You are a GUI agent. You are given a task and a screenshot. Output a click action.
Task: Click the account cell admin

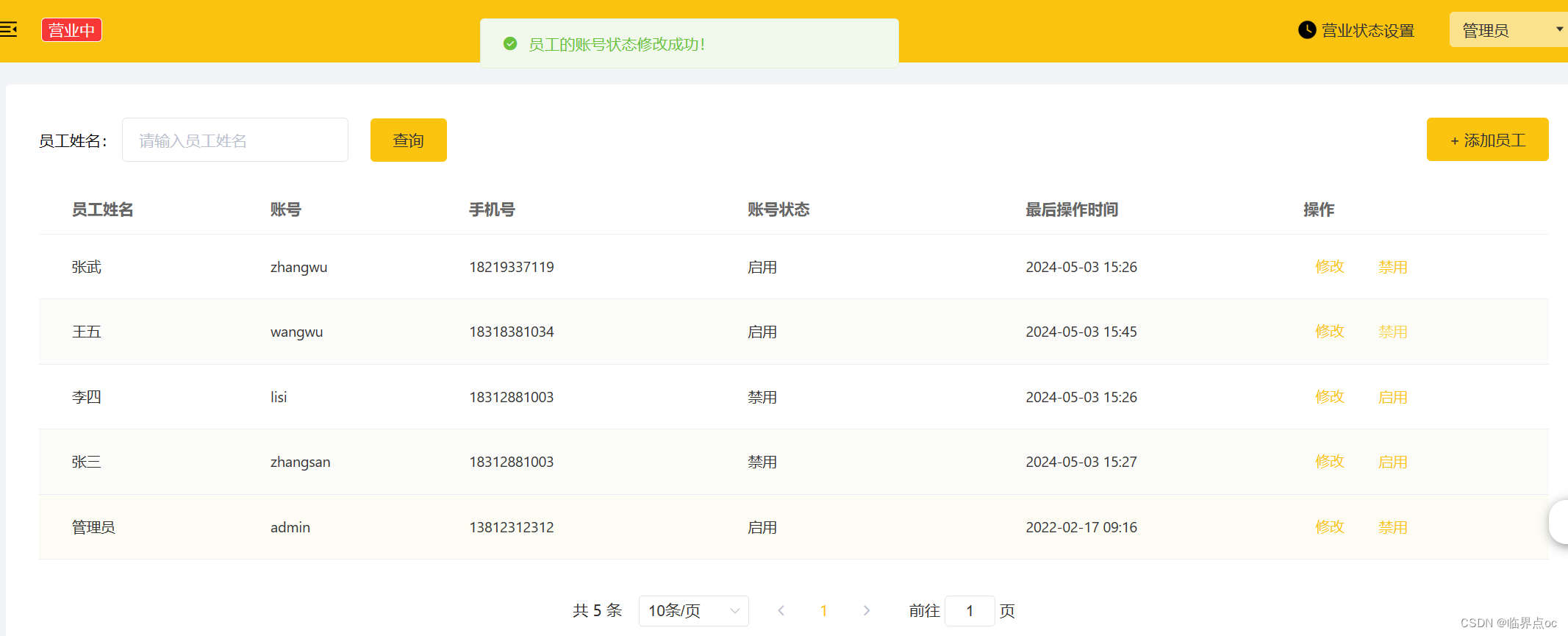[x=290, y=527]
